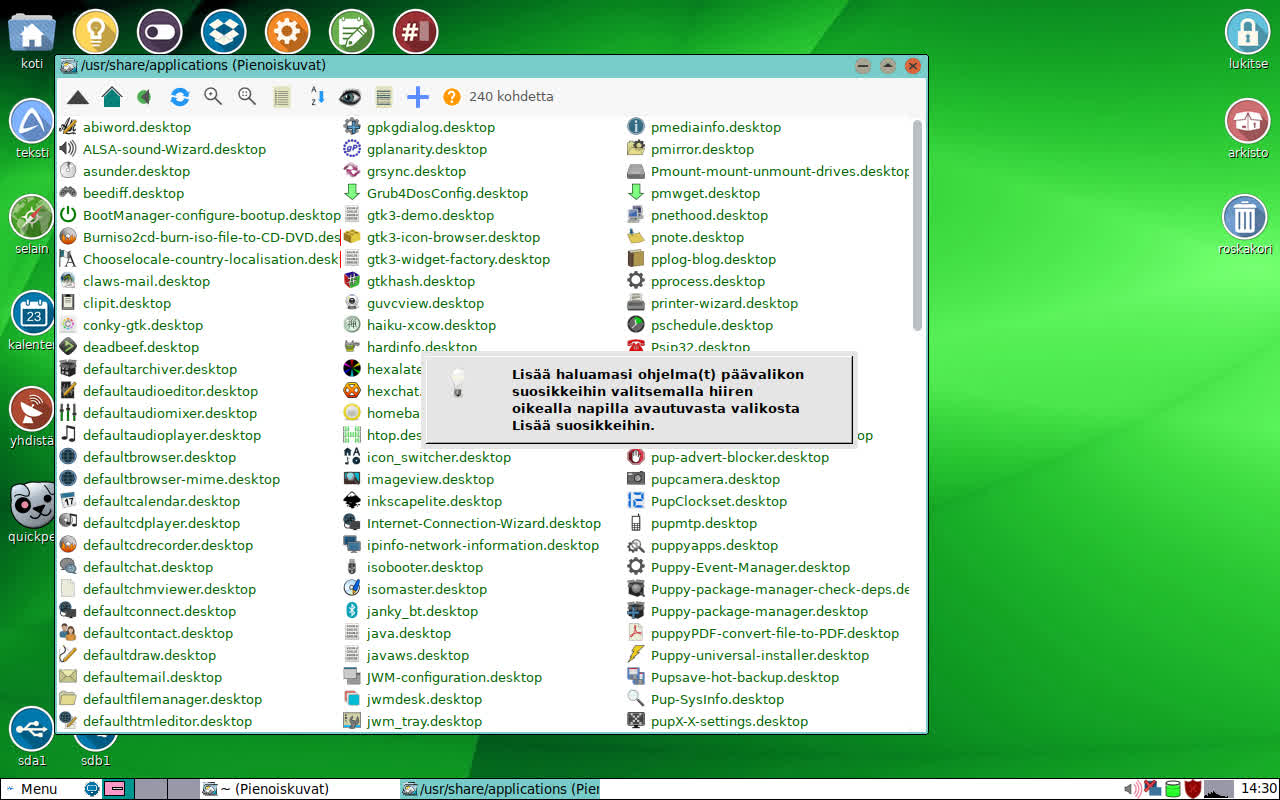Select pschedule.desktop clock icon
The width and height of the screenshot is (1280, 800).
tap(636, 325)
